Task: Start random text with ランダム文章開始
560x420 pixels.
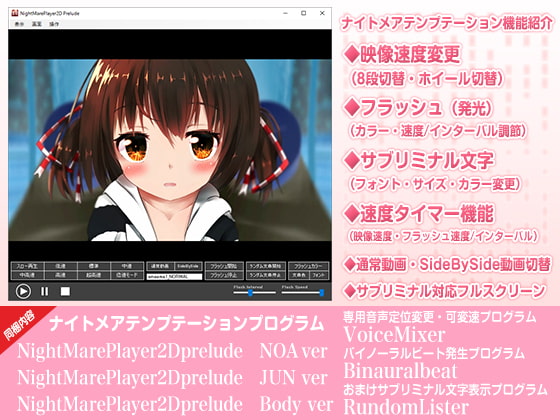Action: tap(266, 266)
